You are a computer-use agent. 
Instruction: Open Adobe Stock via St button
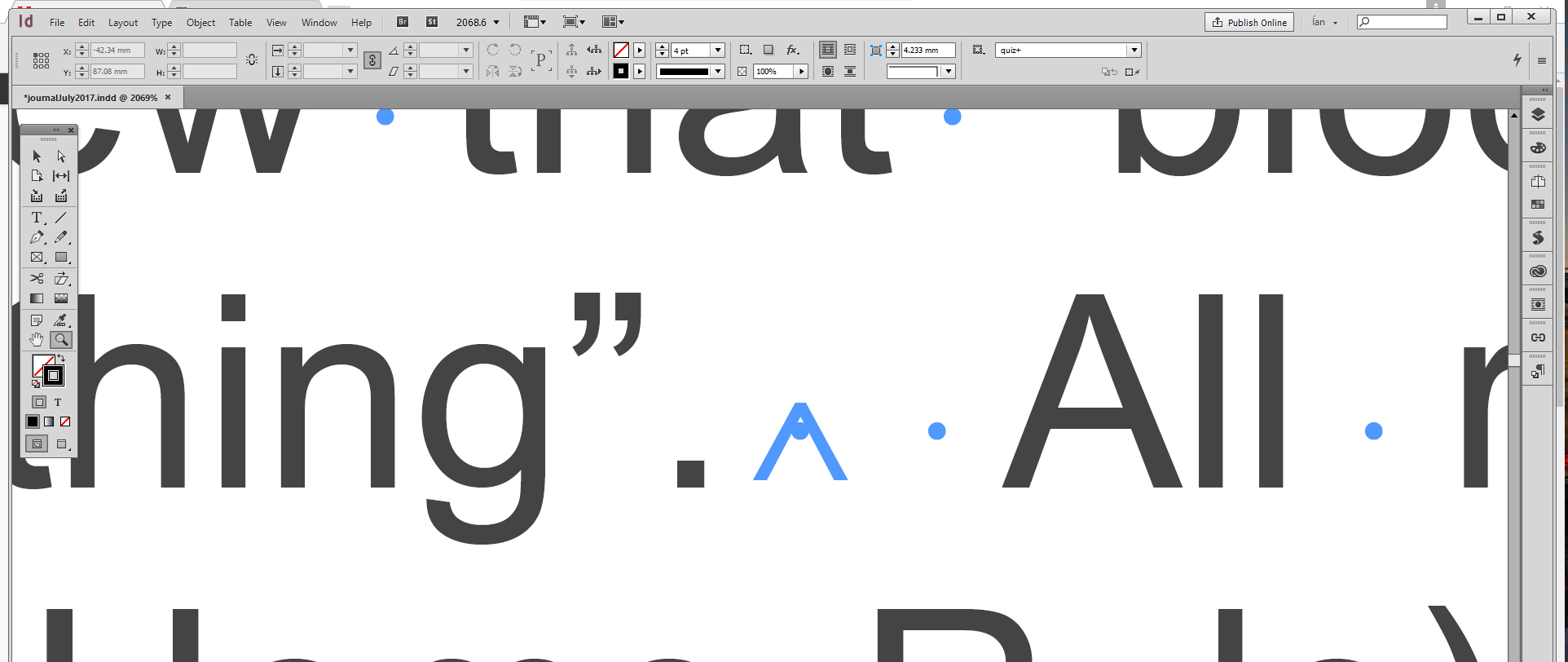(x=432, y=22)
